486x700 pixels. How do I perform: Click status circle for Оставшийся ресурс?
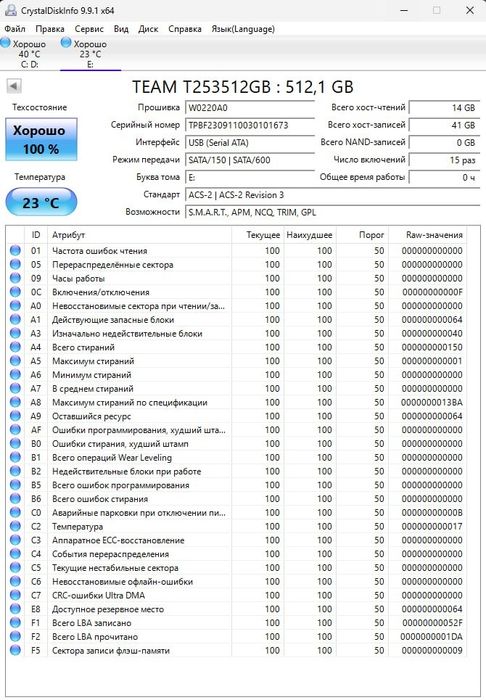(x=15, y=416)
